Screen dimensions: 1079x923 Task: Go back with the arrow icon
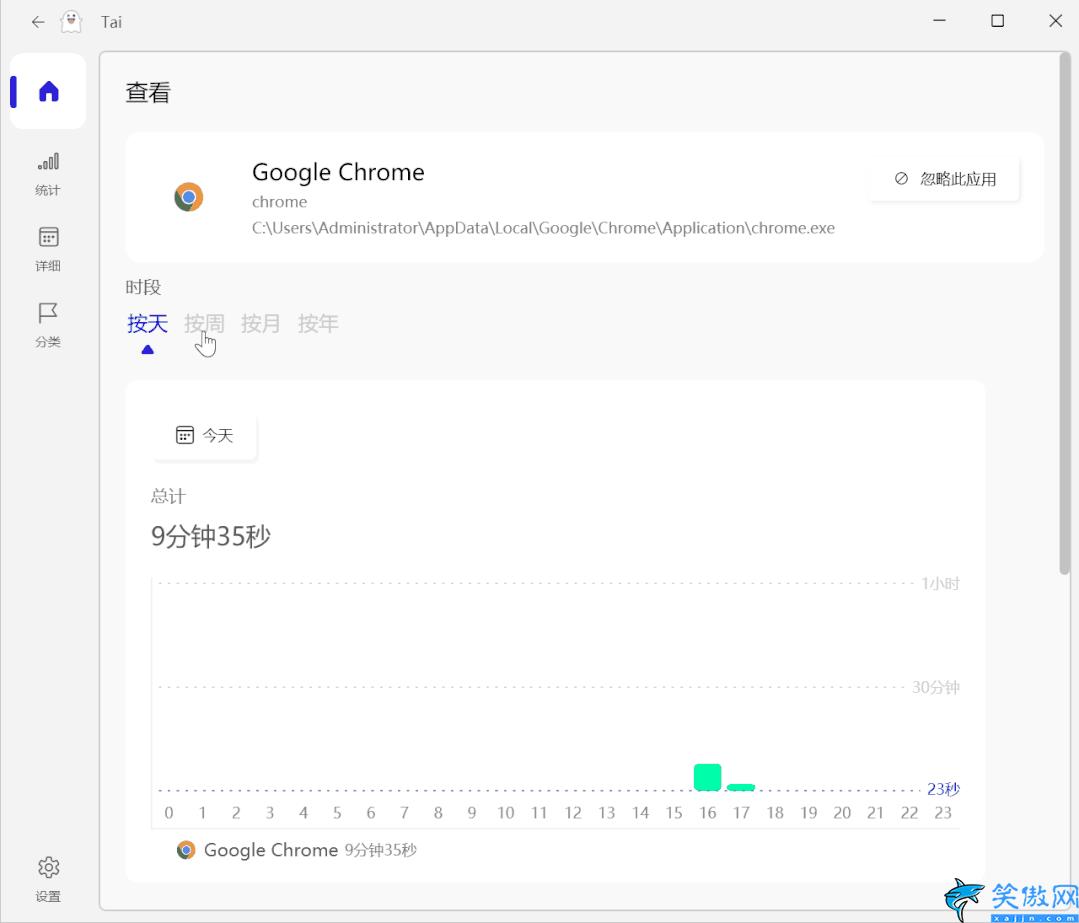pos(38,22)
